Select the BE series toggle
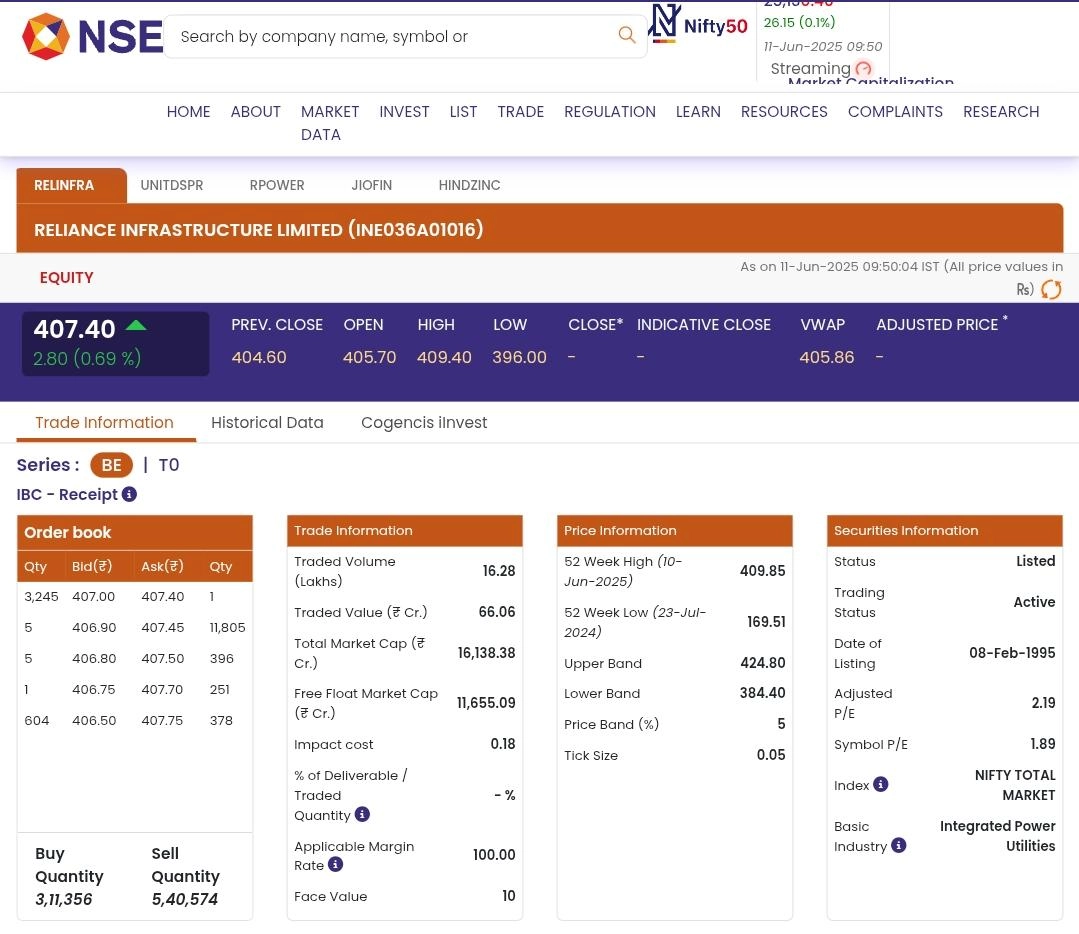This screenshot has height=934, width=1079. coord(111,465)
